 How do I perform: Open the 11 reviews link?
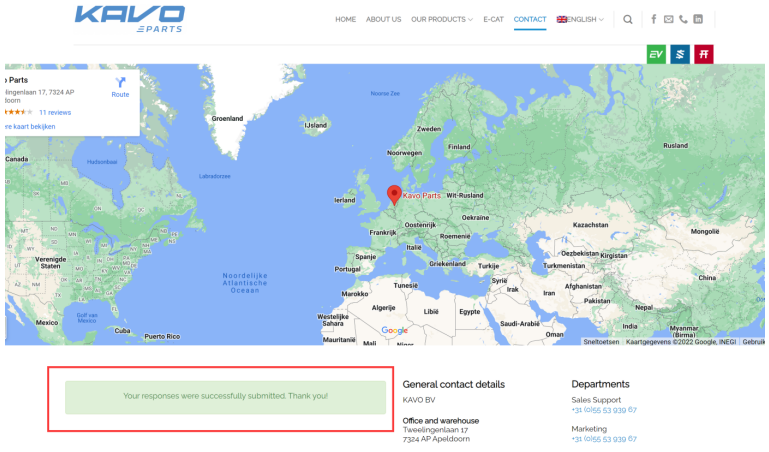(x=55, y=112)
